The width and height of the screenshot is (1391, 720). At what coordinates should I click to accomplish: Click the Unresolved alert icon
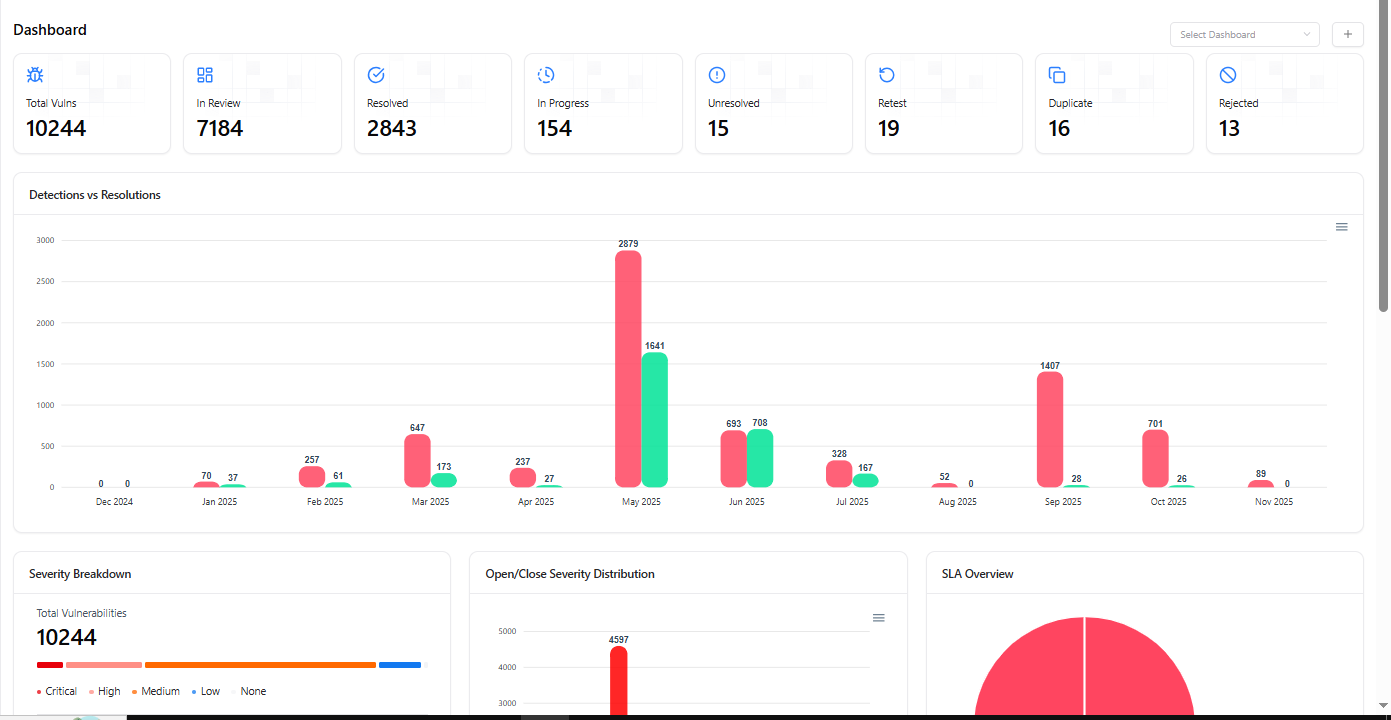717,75
